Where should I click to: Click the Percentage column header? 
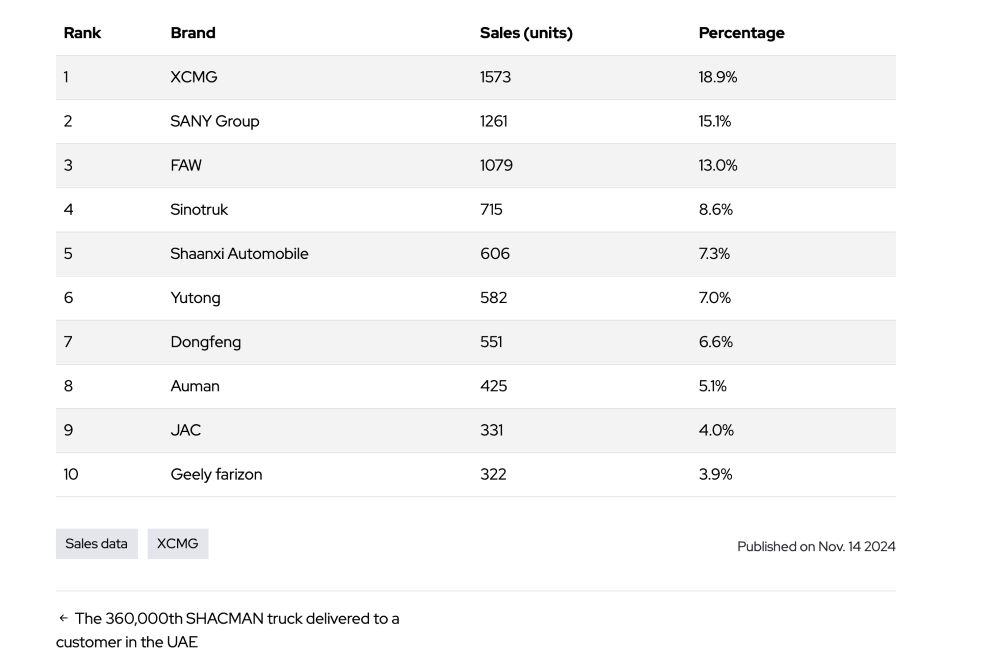point(741,33)
